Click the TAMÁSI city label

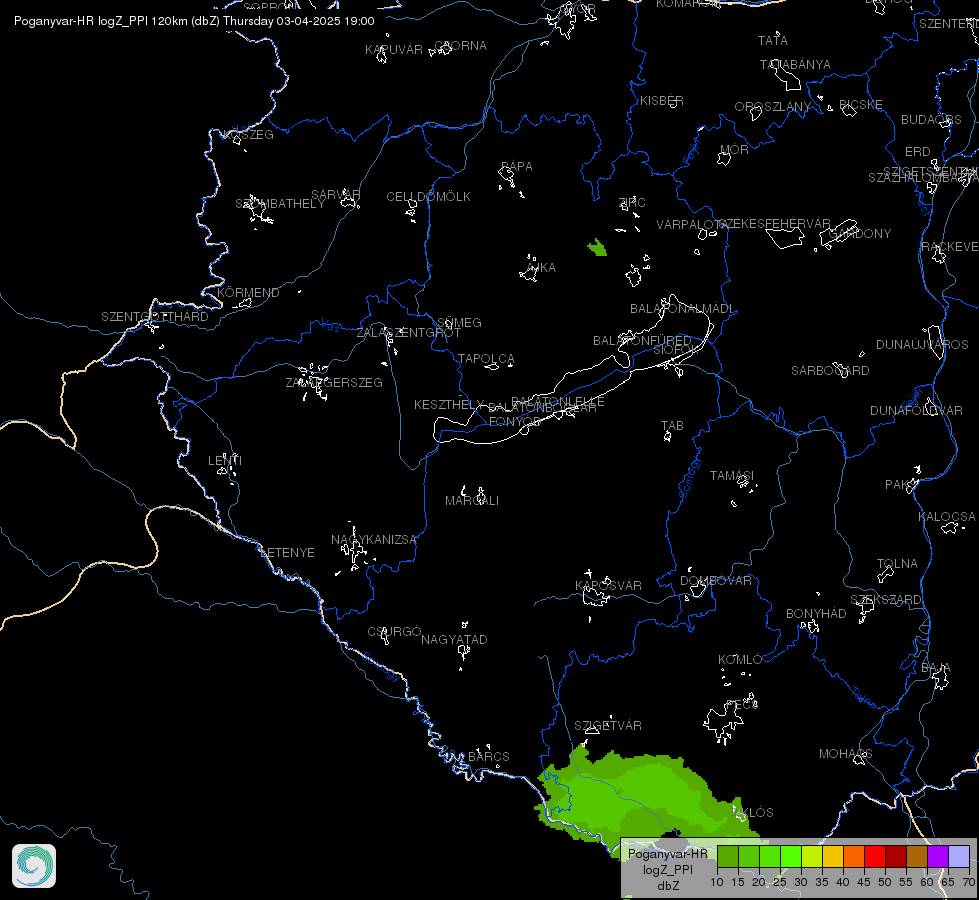click(x=732, y=476)
